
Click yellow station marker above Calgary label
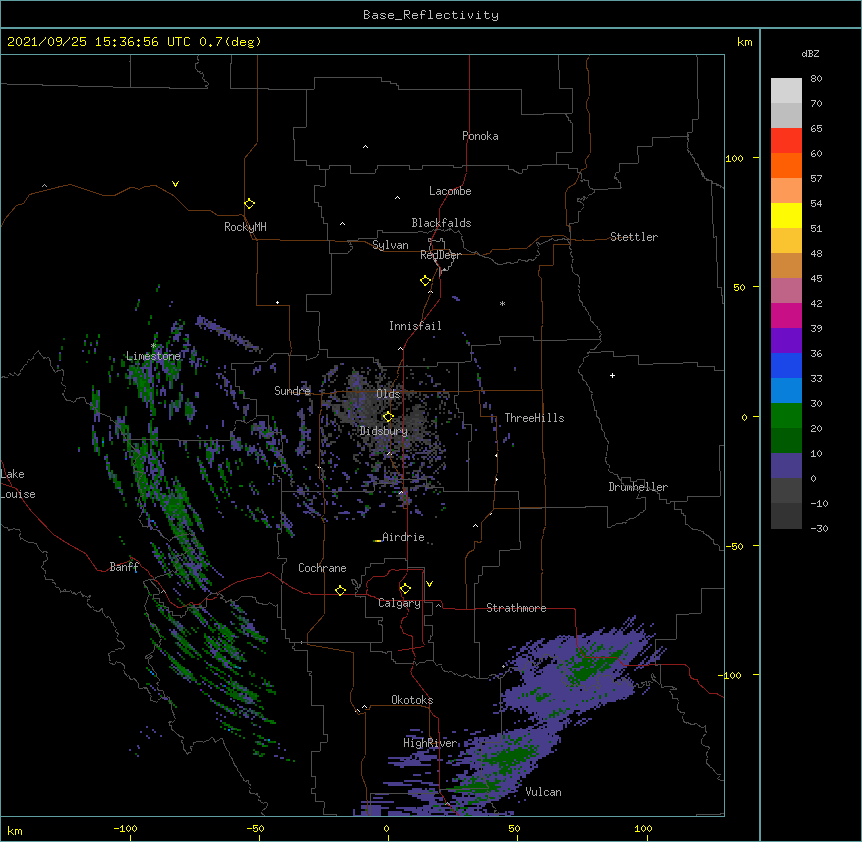pyautogui.click(x=405, y=589)
